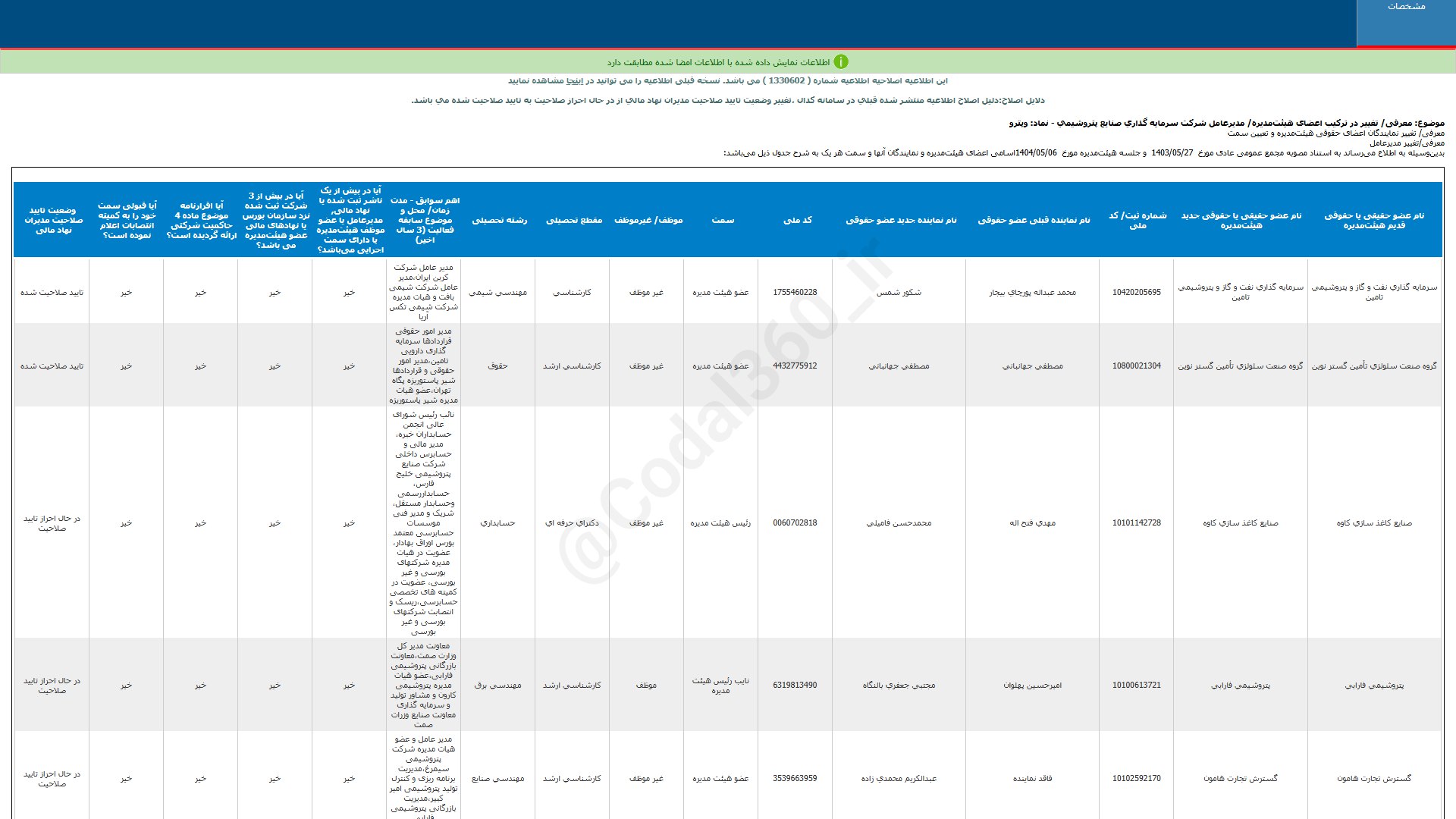The height and width of the screenshot is (819, 1456).
Task: Click the کد ملی column header
Action: [x=797, y=220]
